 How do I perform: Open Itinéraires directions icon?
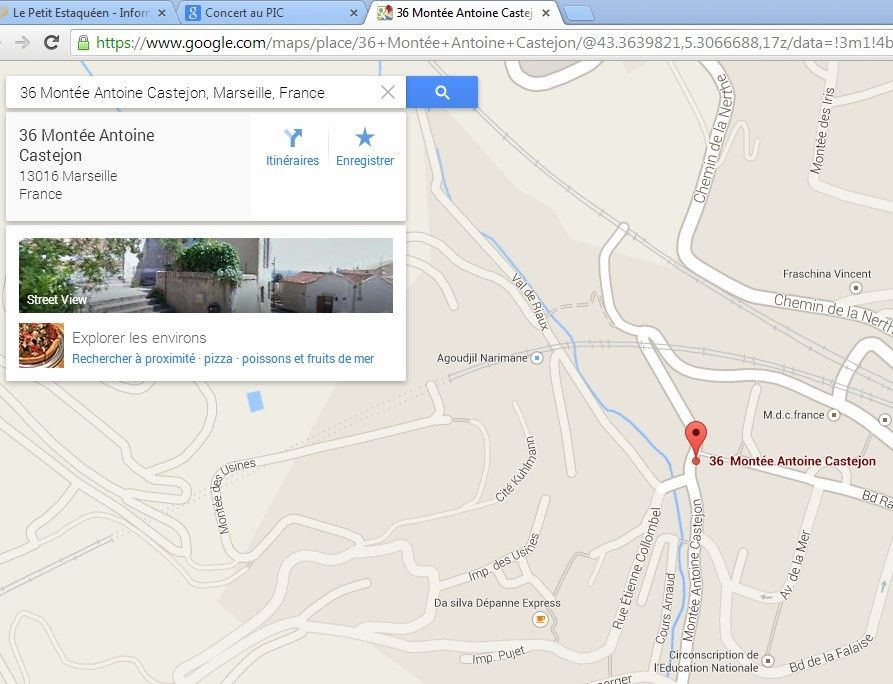tap(293, 137)
